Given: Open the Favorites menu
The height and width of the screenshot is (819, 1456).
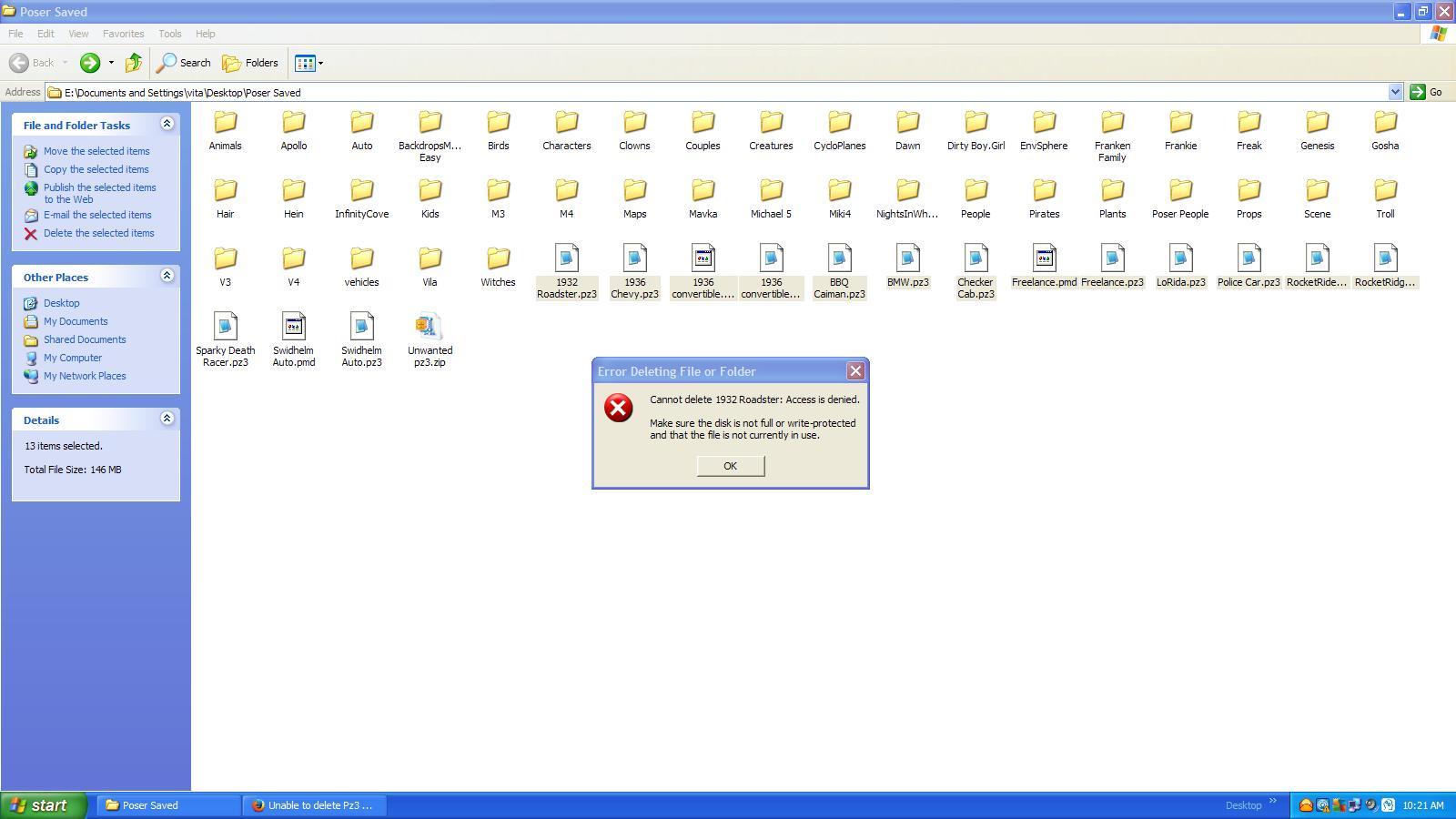Looking at the screenshot, I should [123, 34].
